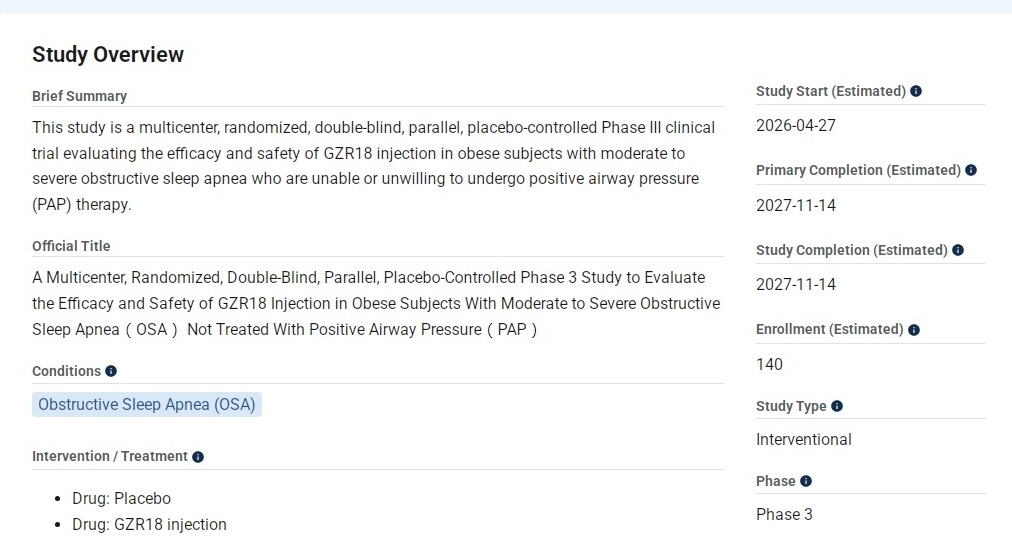The height and width of the screenshot is (549, 1012).
Task: Click the enrollment value 140
Action: [770, 364]
